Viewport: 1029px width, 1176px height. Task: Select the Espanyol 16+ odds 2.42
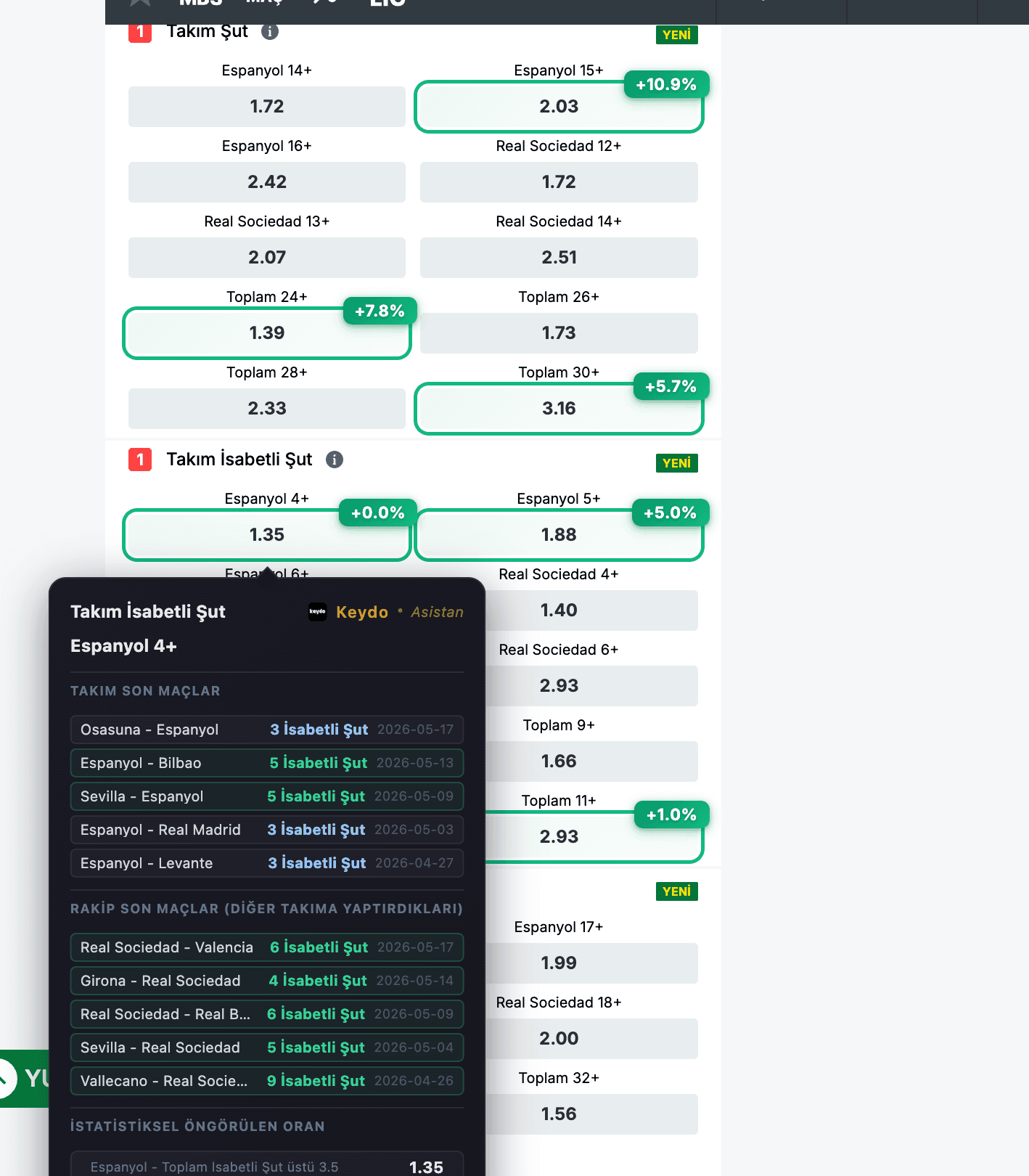pos(267,182)
